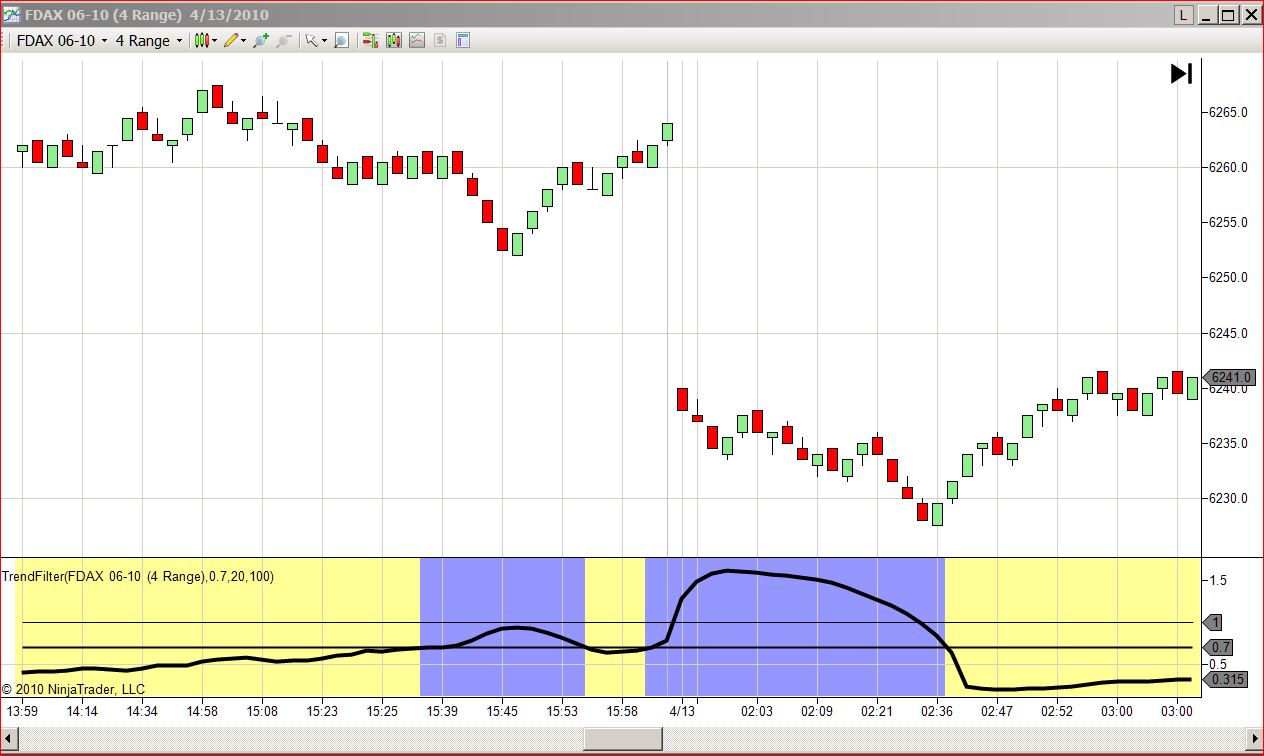This screenshot has height=756, width=1264.
Task: Click the 4/13 date axis label
Action: (682, 711)
